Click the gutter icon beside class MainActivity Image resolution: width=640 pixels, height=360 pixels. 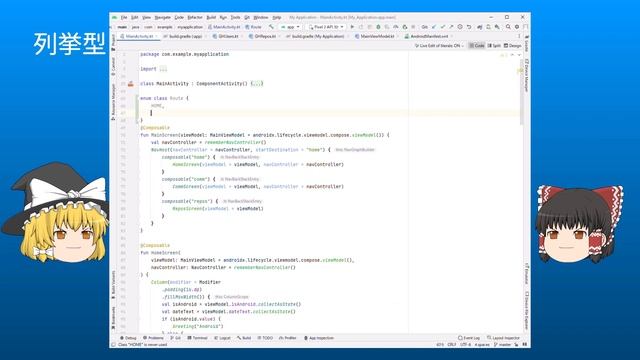point(131,84)
